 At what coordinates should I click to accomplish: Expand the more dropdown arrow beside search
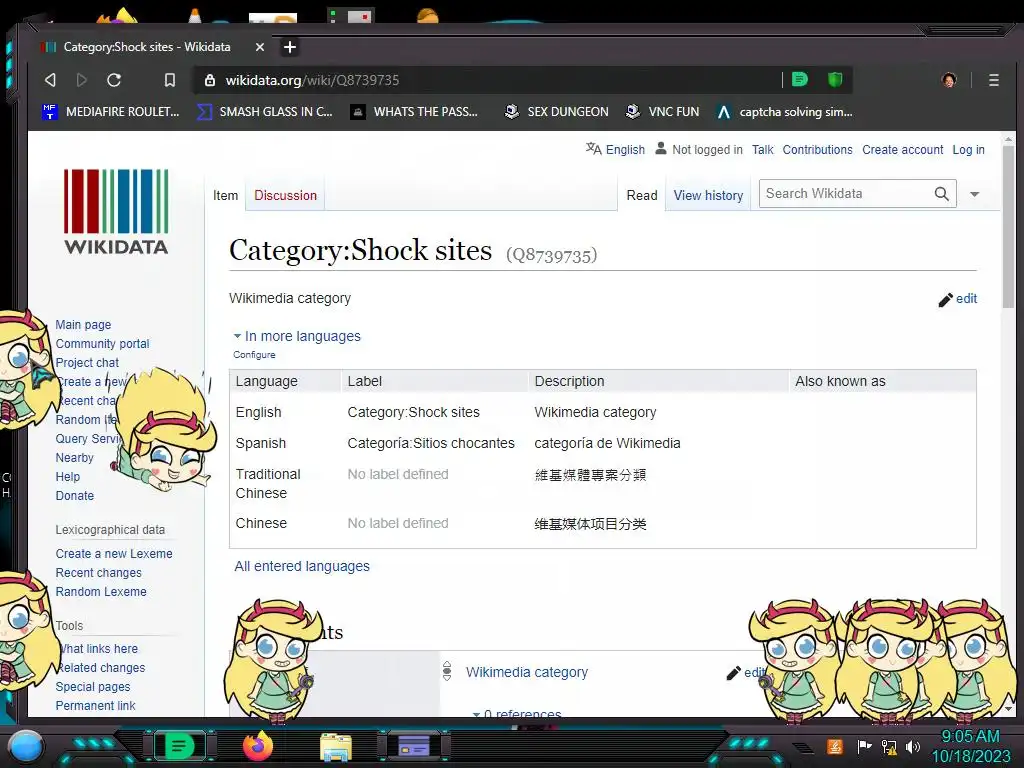pyautogui.click(x=974, y=194)
